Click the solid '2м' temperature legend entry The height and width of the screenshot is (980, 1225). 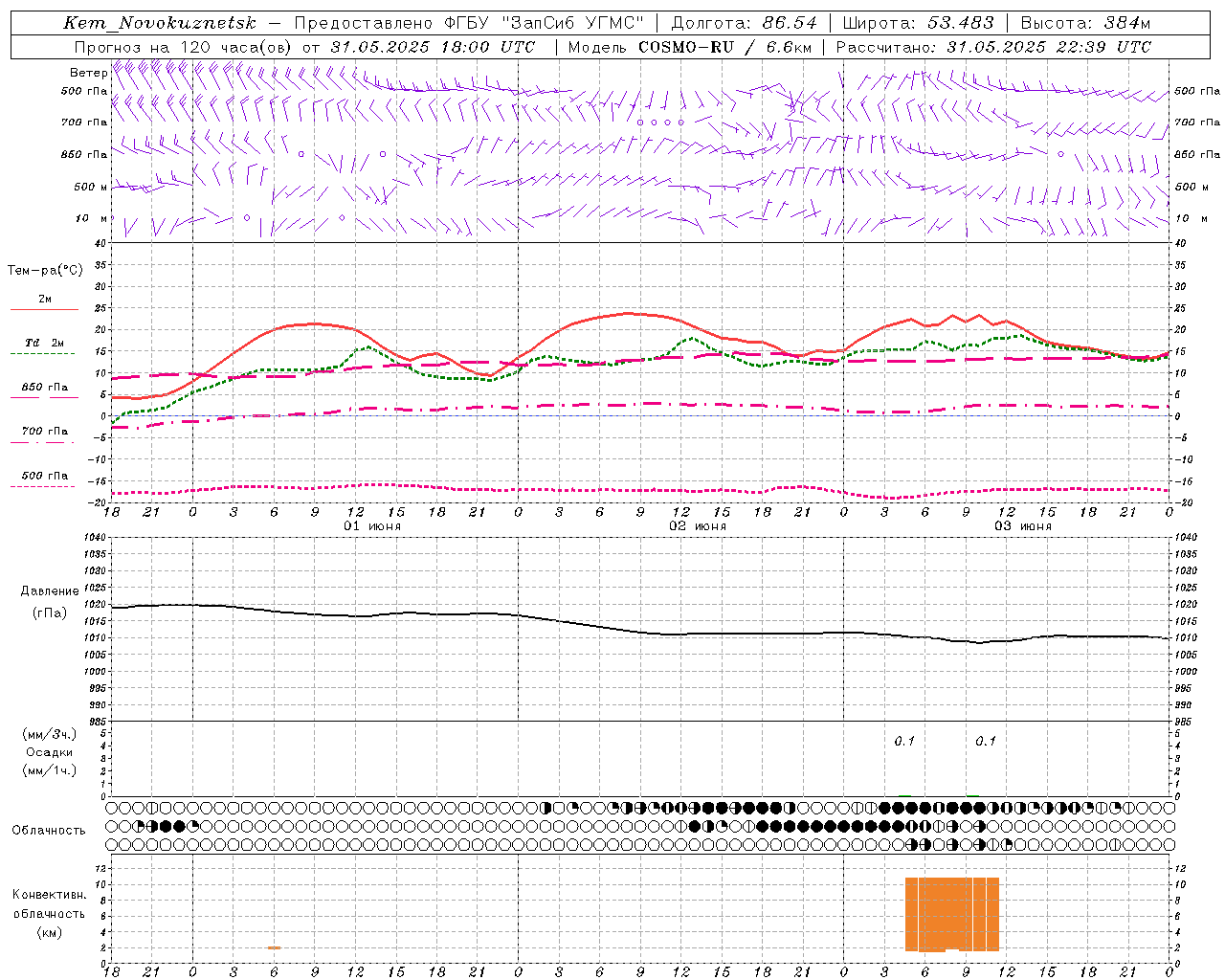point(44,303)
